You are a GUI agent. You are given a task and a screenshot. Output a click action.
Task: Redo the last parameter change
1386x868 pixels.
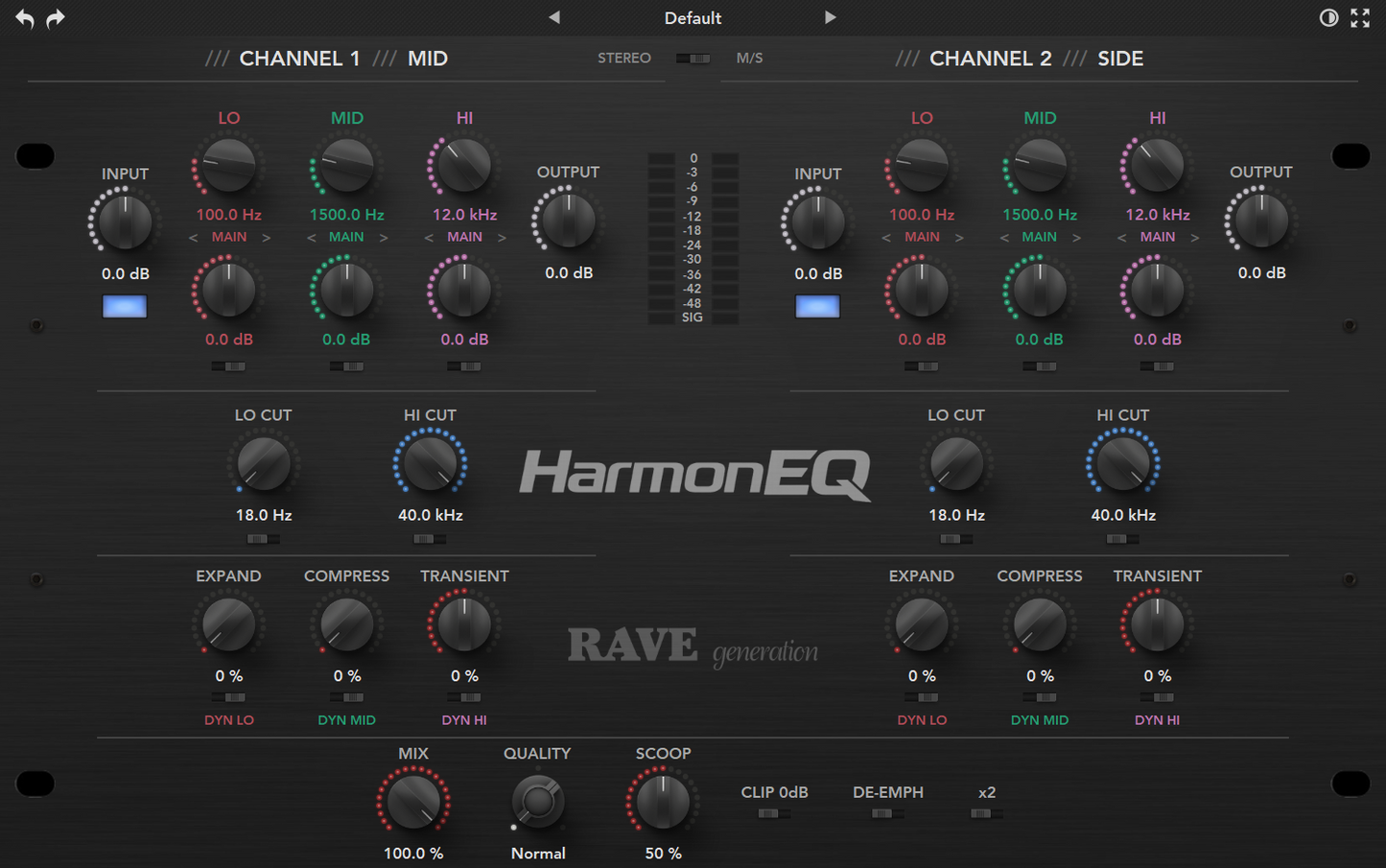(55, 17)
